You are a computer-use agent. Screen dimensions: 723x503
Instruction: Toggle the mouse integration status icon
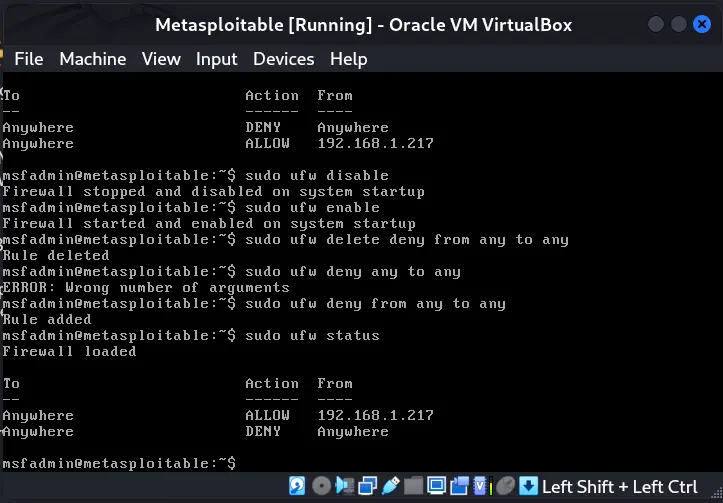(x=505, y=486)
